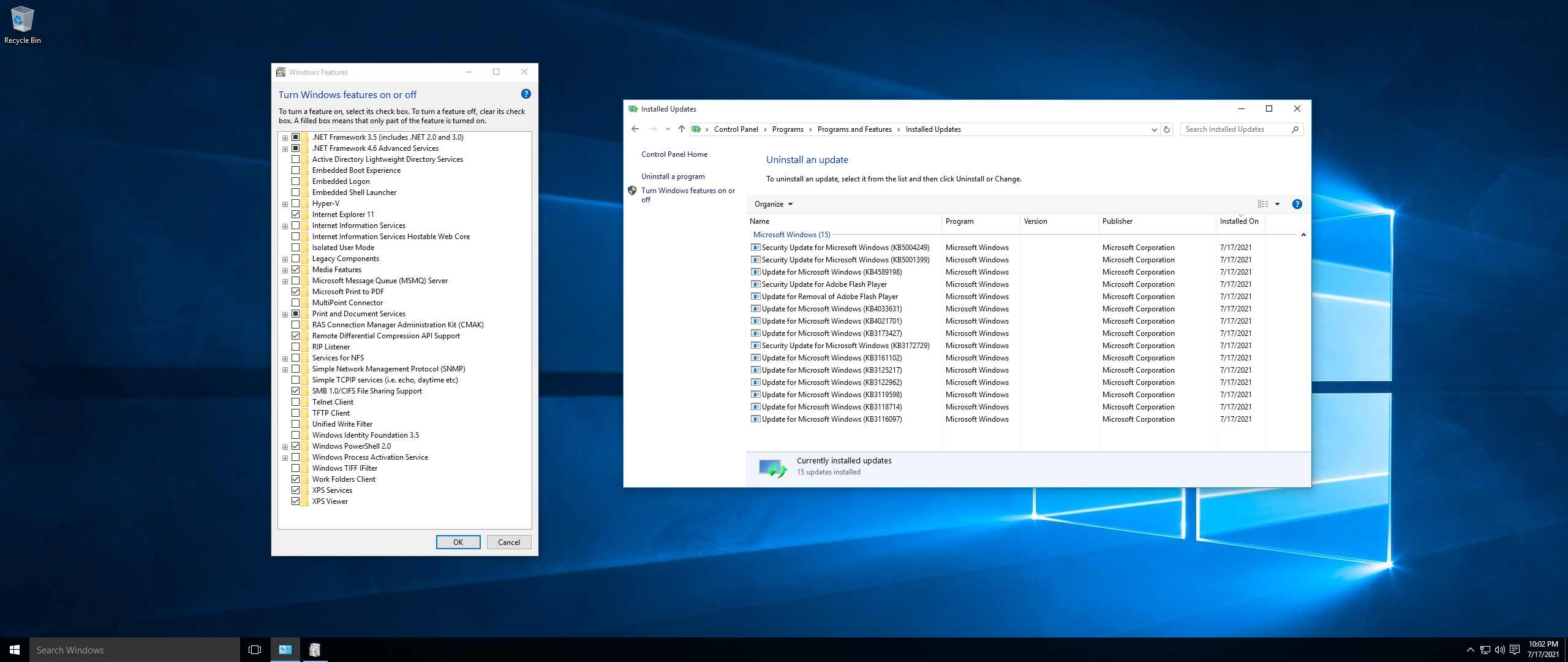Collapse the Microsoft Windows (15) group
This screenshot has width=1568, height=662.
tap(1303, 235)
